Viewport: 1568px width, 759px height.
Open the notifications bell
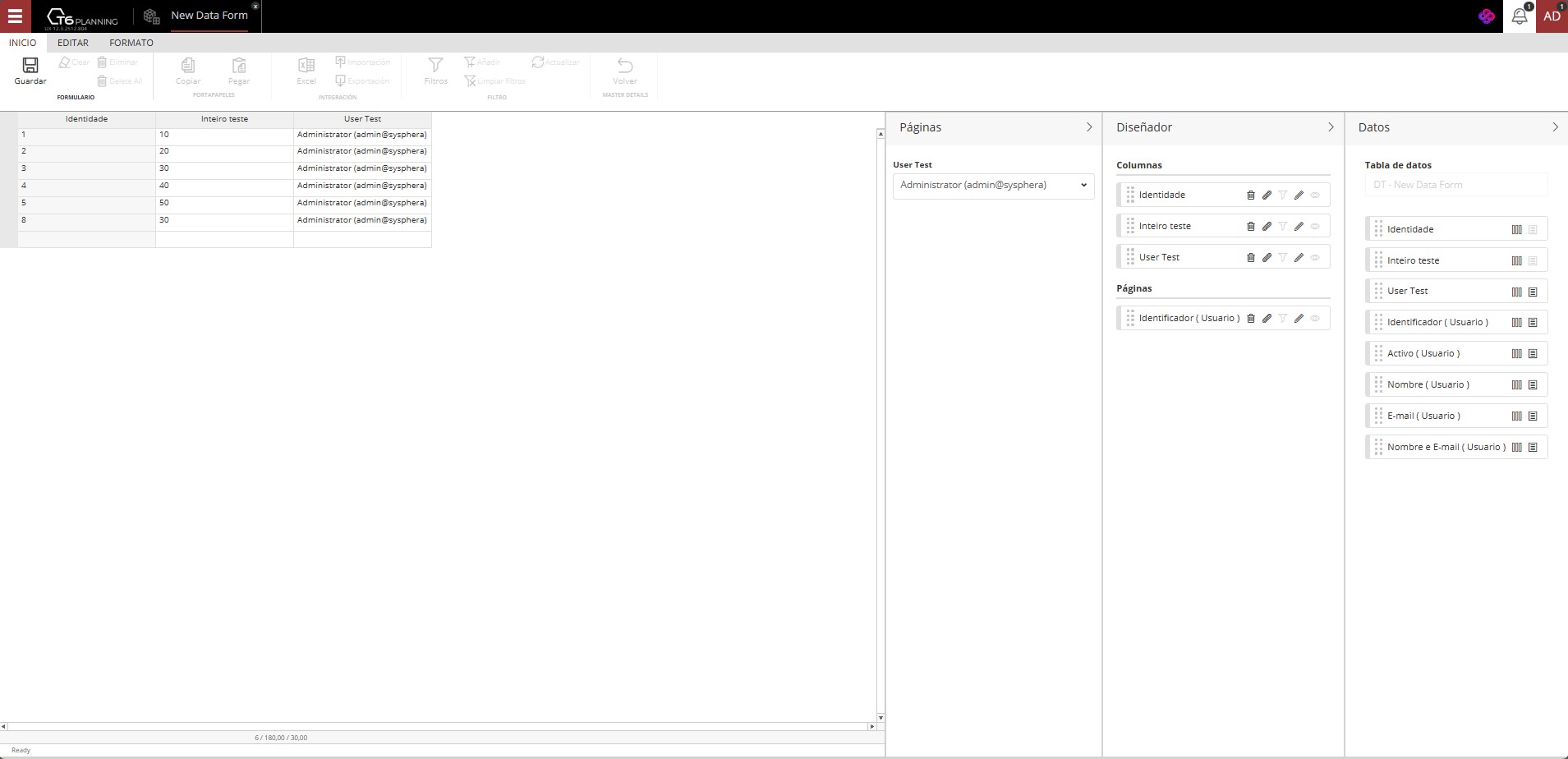[x=1519, y=16]
